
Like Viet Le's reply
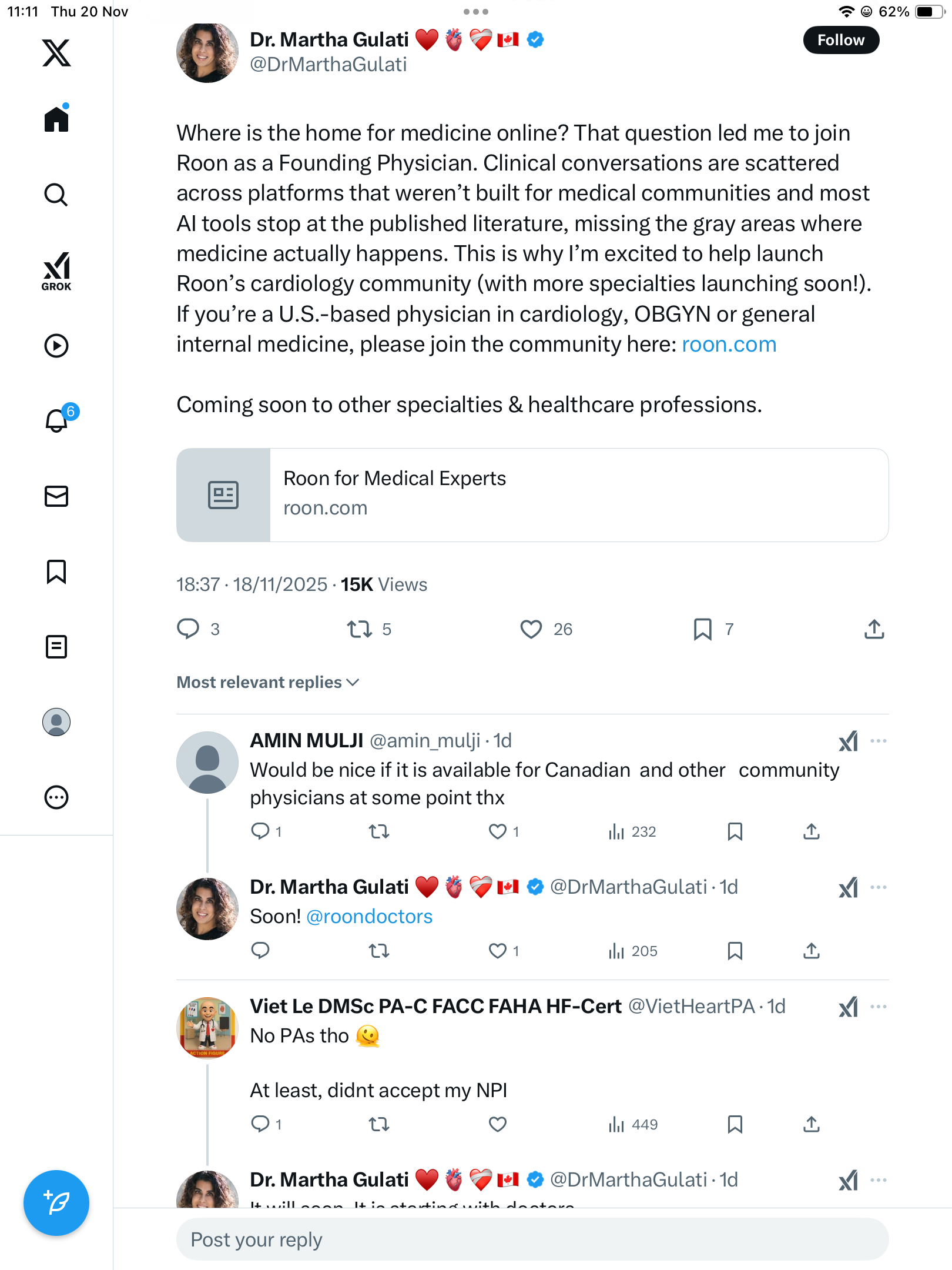click(498, 1124)
